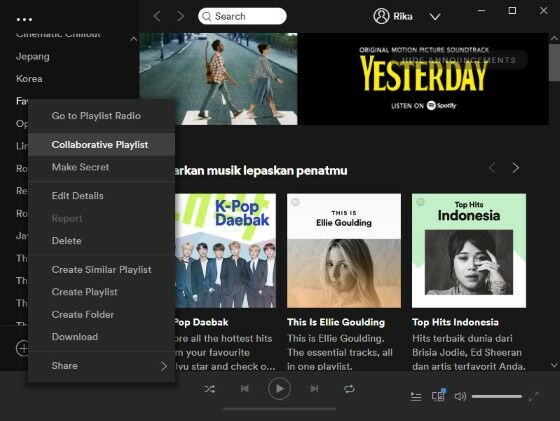
Task: Choose Collaborative Playlist option
Action: click(x=101, y=144)
